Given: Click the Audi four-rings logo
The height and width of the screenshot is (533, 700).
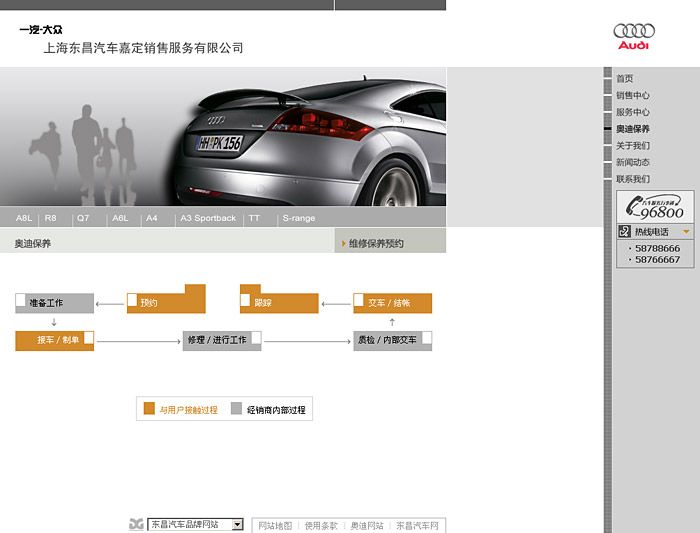Looking at the screenshot, I should tap(634, 31).
